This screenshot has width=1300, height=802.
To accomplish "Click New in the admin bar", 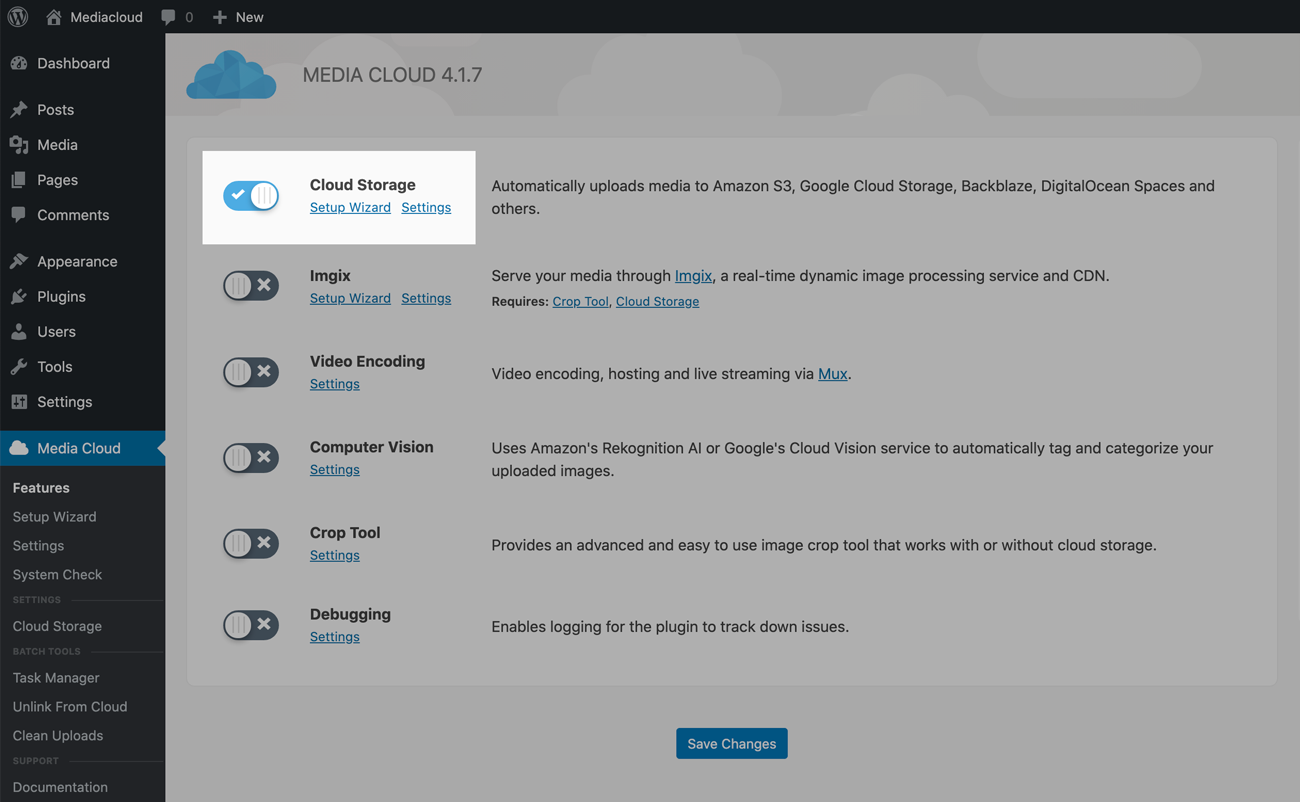I will pos(249,17).
